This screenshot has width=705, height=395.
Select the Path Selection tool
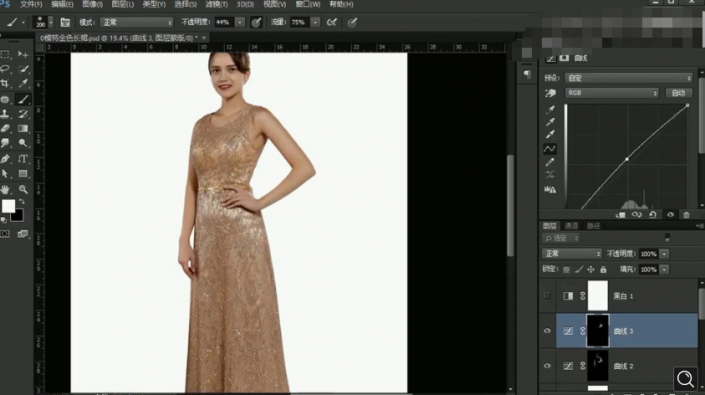(x=5, y=173)
